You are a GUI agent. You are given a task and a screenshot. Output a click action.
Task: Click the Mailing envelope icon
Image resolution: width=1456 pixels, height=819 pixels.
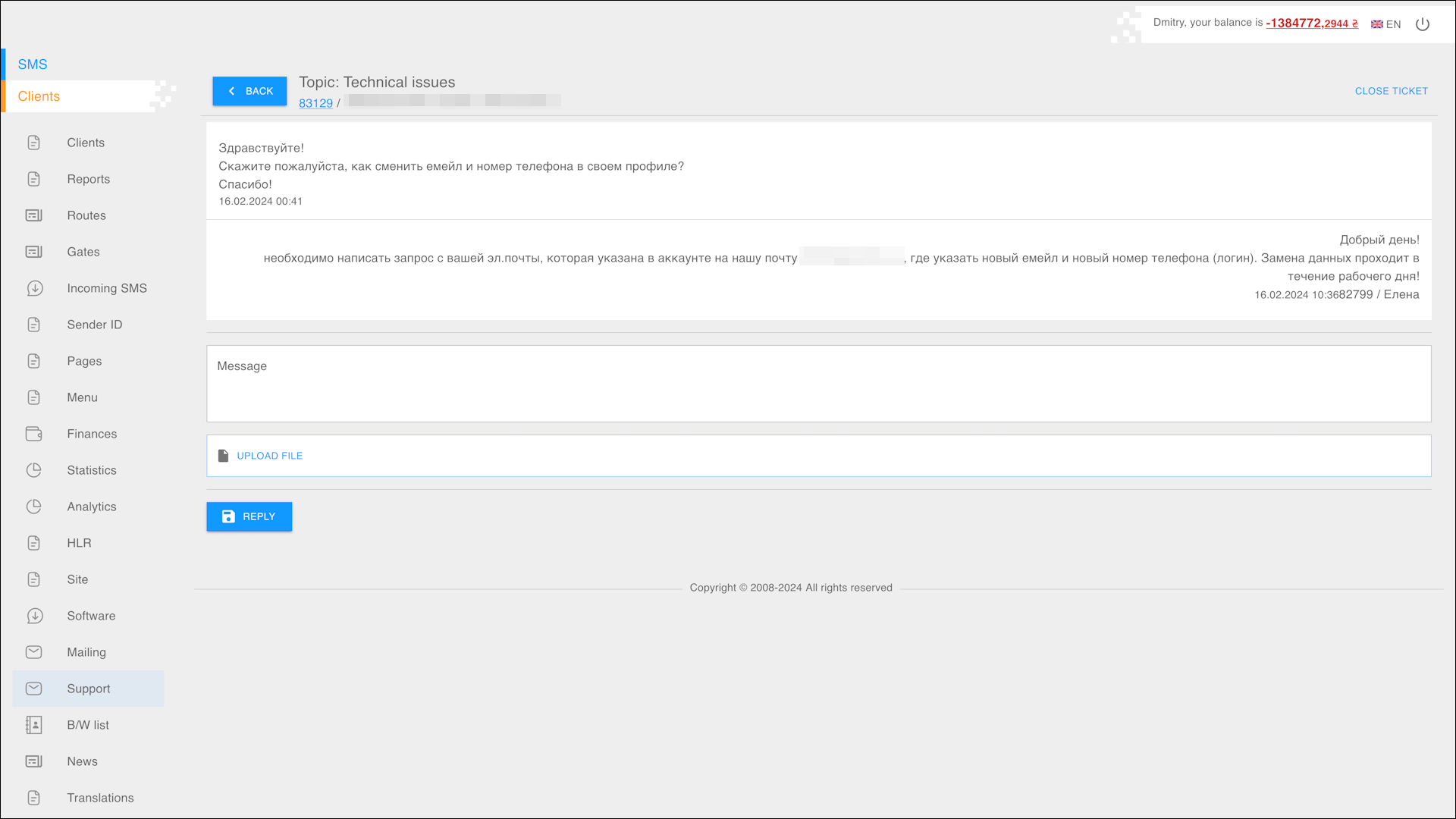tap(34, 652)
